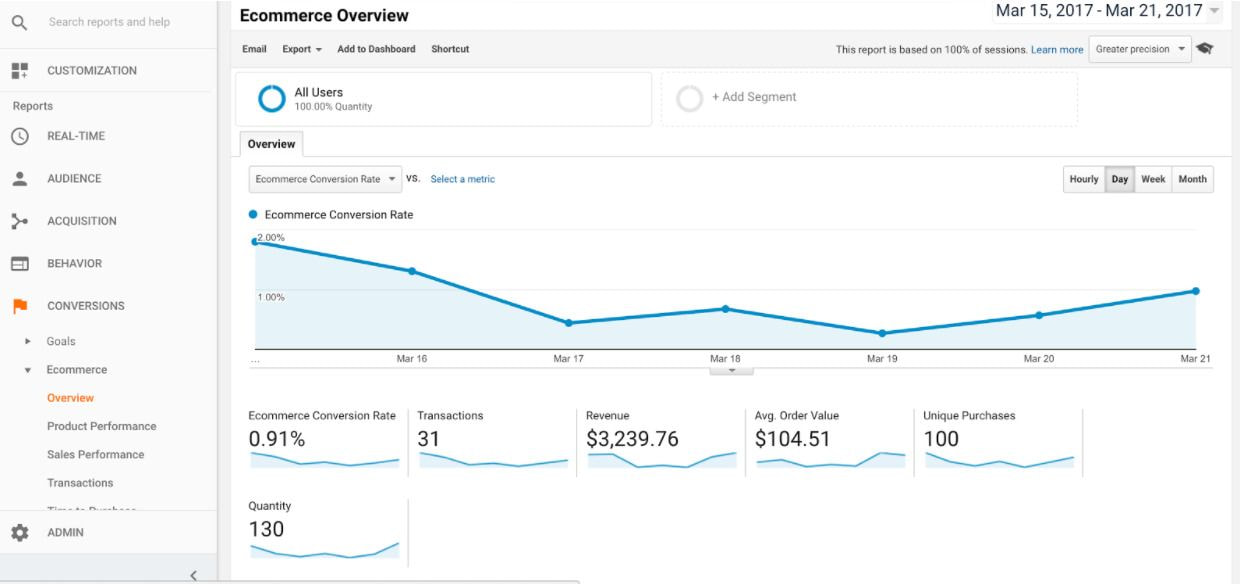Open the date range picker dropdown
Viewport: 1240px width, 584px height.
pyautogui.click(x=1108, y=11)
